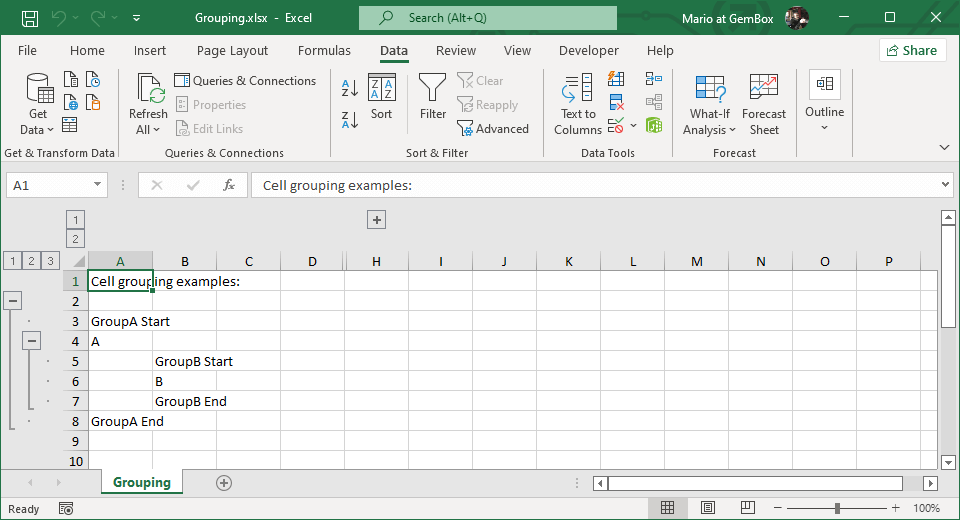The width and height of the screenshot is (960, 520).
Task: Click the zoom slider handle
Action: coord(837,508)
